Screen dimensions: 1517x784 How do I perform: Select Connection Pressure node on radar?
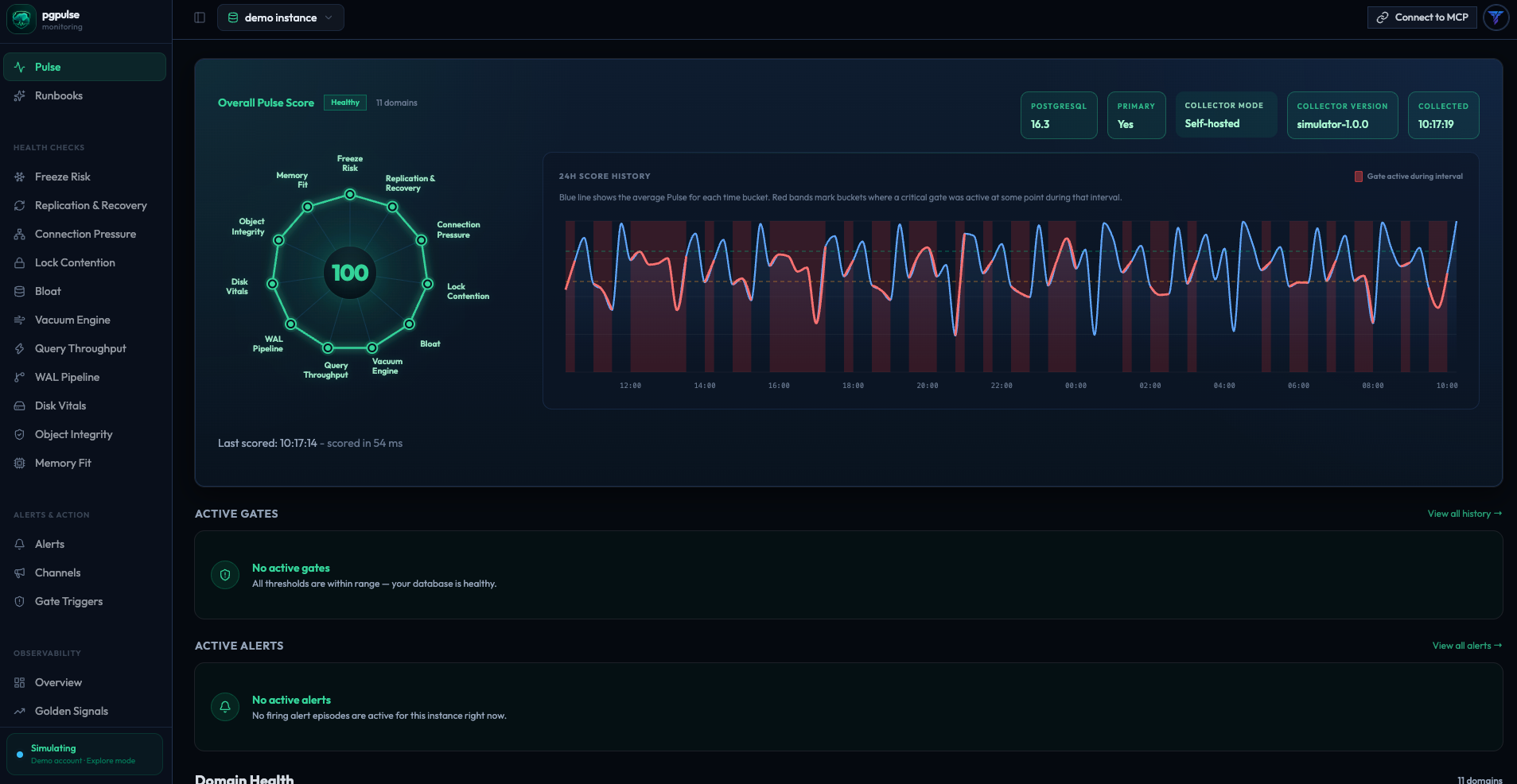422,240
